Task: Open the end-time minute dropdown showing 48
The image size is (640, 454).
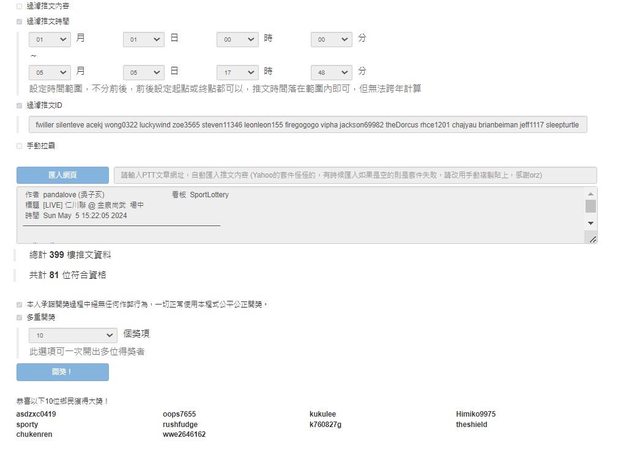Action: [x=332, y=72]
